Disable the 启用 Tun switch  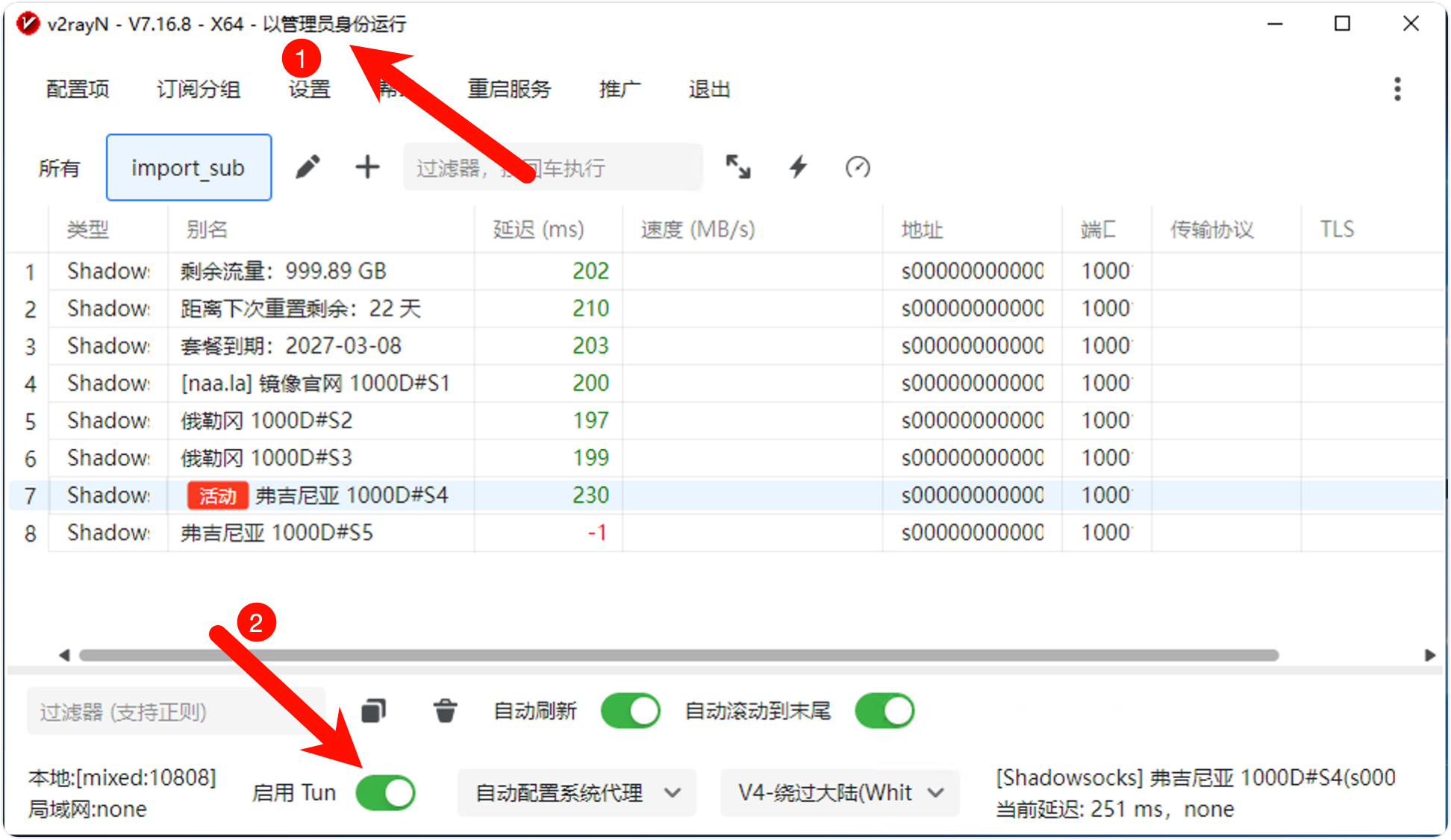[385, 793]
